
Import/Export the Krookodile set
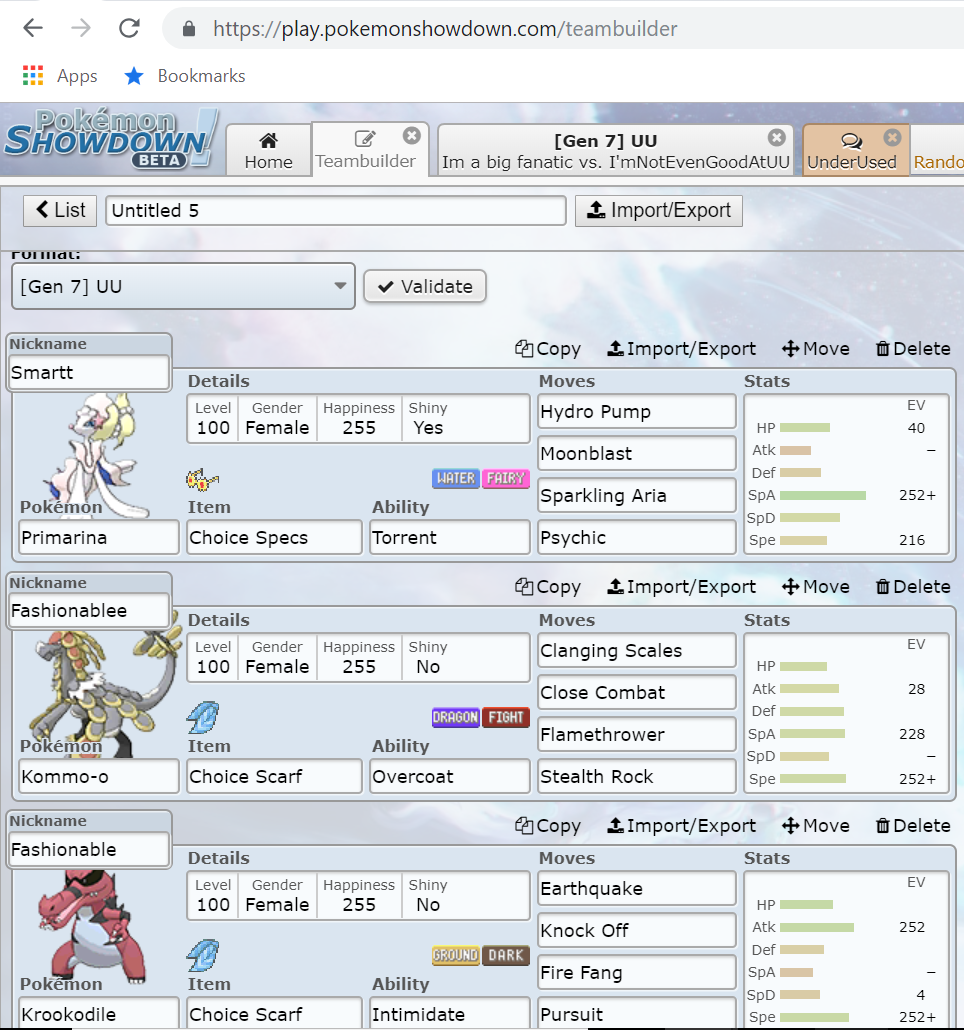pos(681,826)
